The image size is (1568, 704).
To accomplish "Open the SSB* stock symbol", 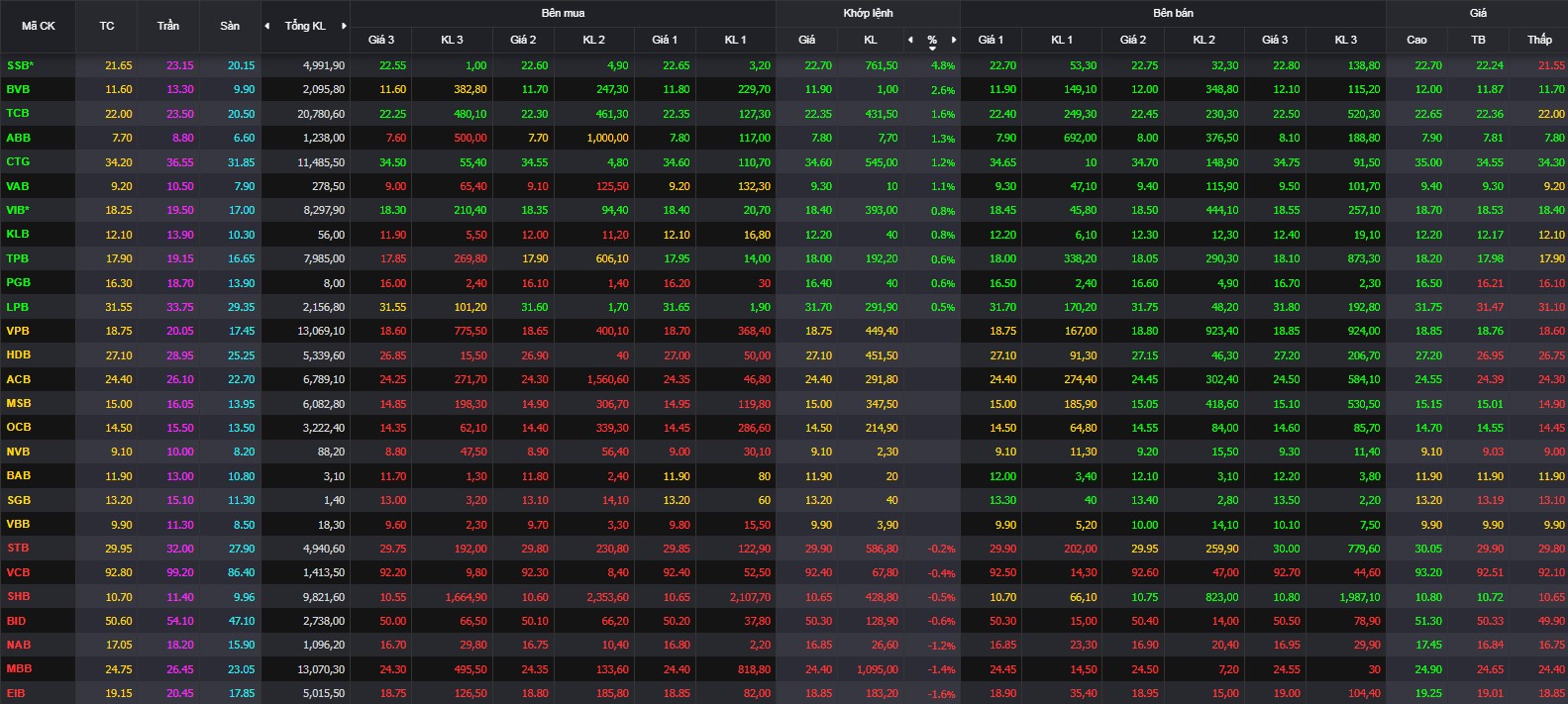I will click(x=20, y=65).
